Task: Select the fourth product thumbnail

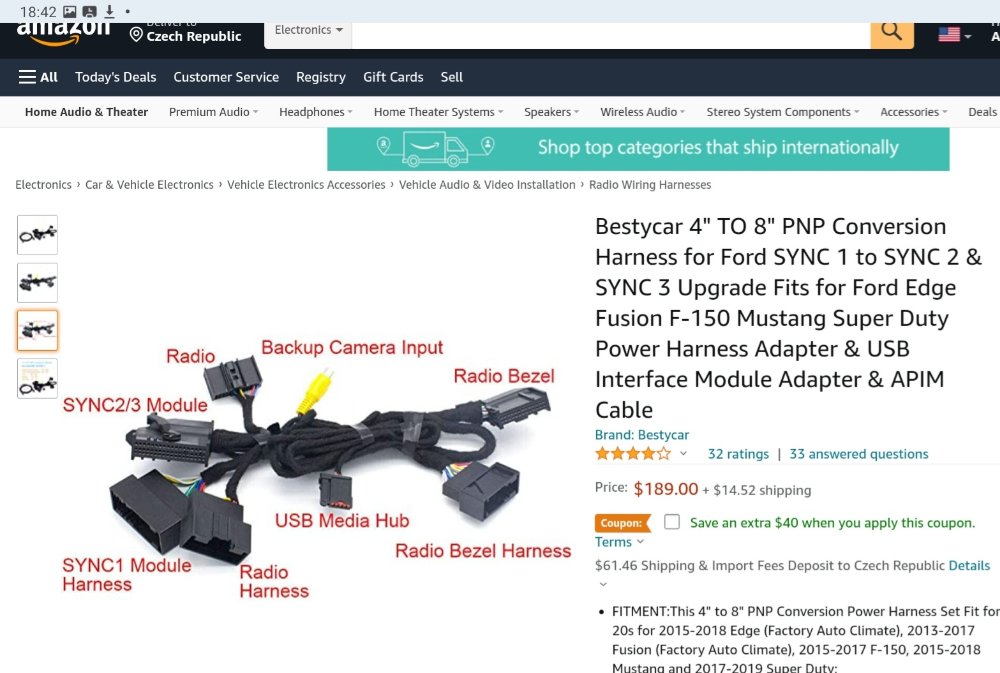Action: tap(38, 378)
